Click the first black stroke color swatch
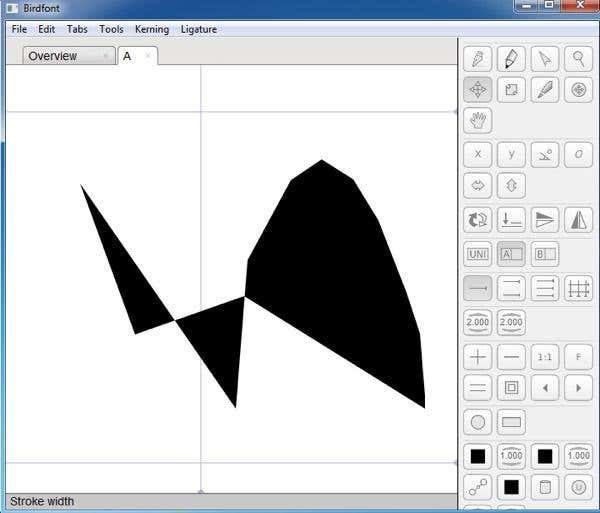This screenshot has height=513, width=600. click(478, 456)
